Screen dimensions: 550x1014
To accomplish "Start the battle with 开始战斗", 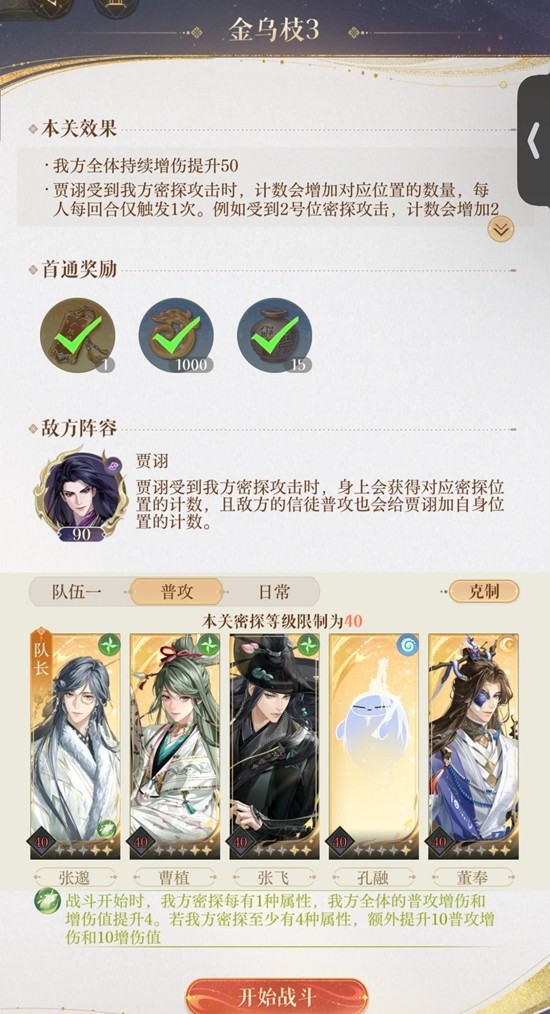I will pos(277,996).
